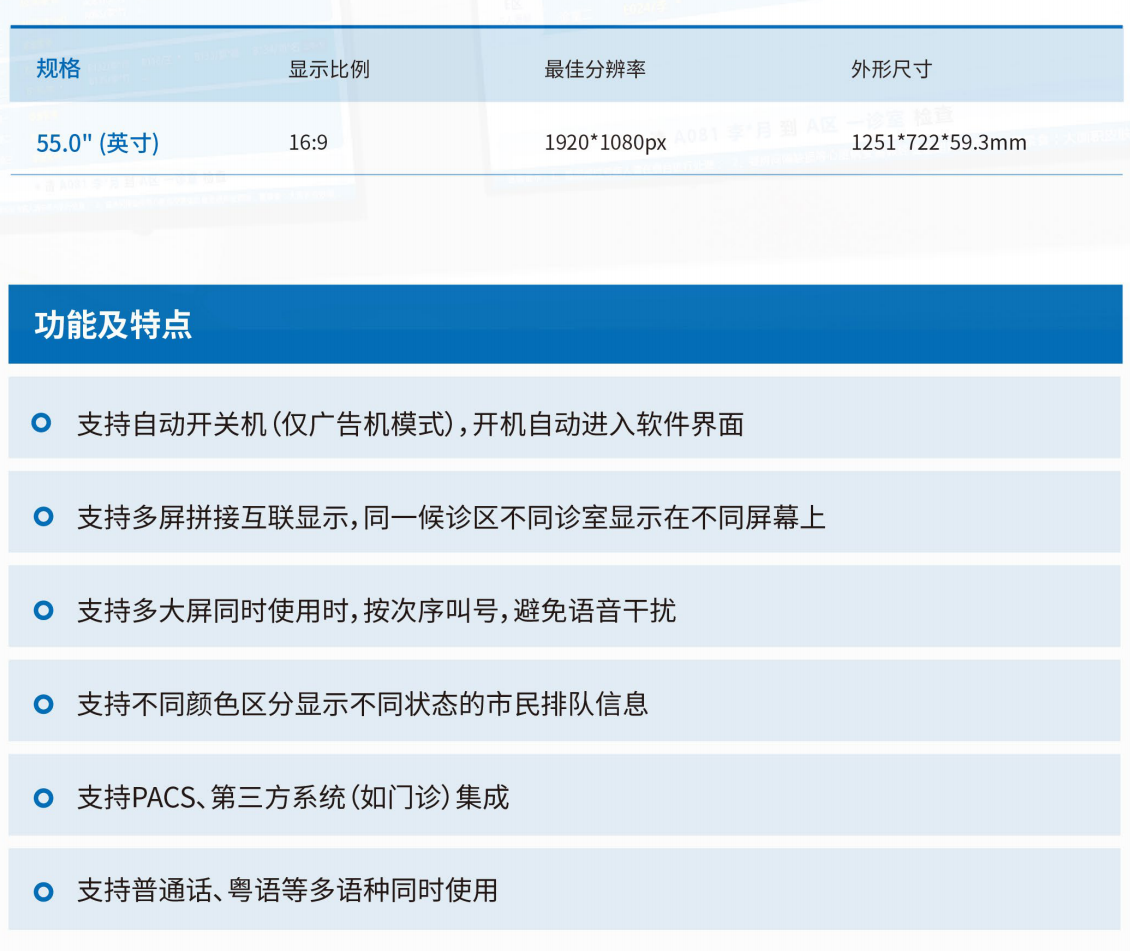Click the 规格 column header
1130x951 pixels.
[x=58, y=69]
